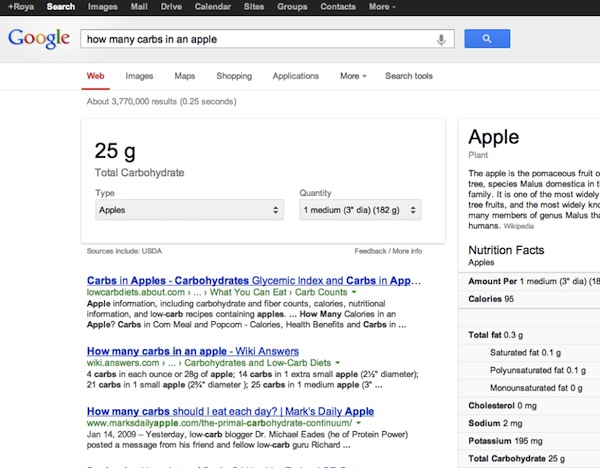
Task: Click the 25 g carbohydrate answer value
Action: (115, 151)
